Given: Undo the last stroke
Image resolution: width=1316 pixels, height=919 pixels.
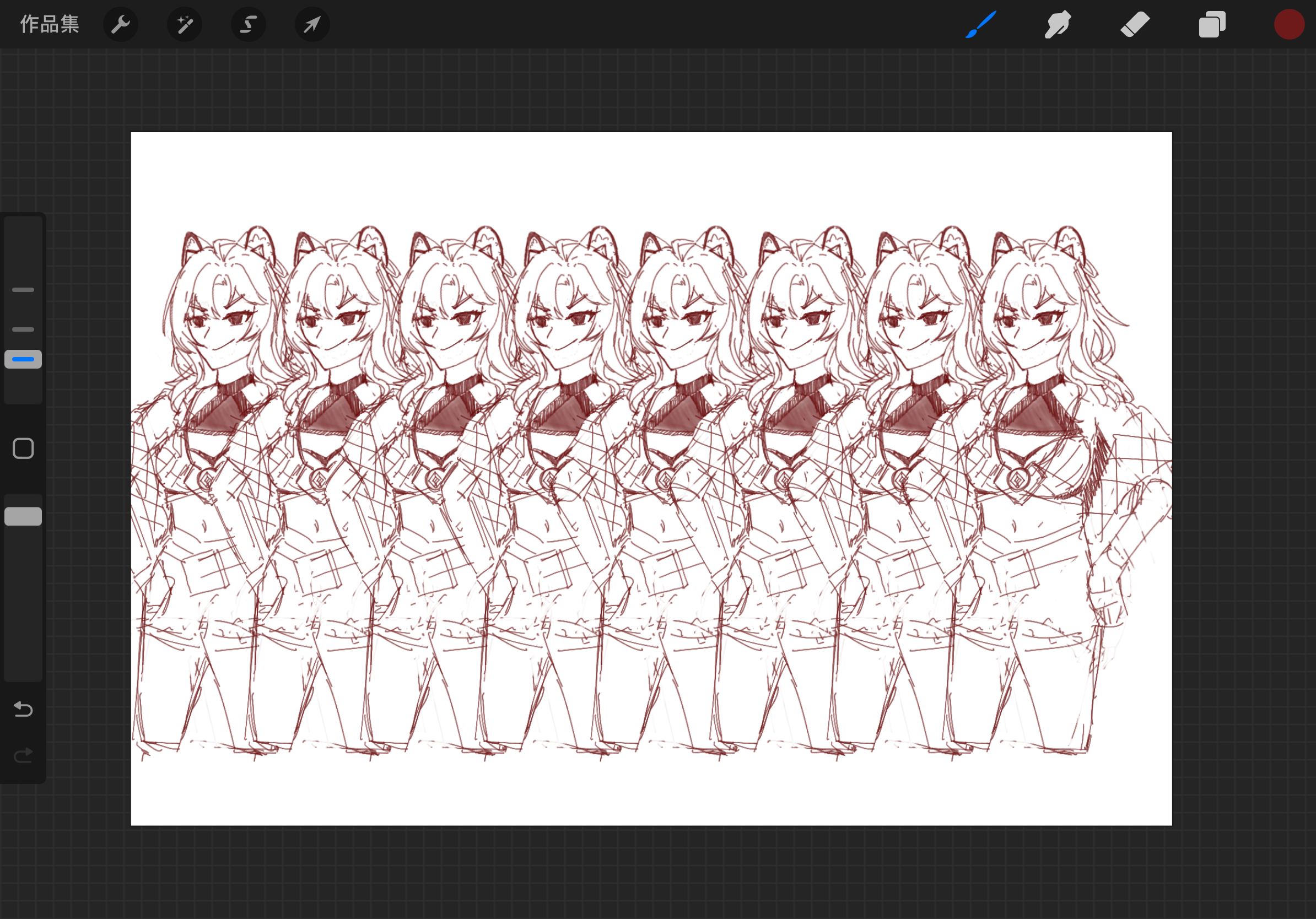Looking at the screenshot, I should 23,709.
